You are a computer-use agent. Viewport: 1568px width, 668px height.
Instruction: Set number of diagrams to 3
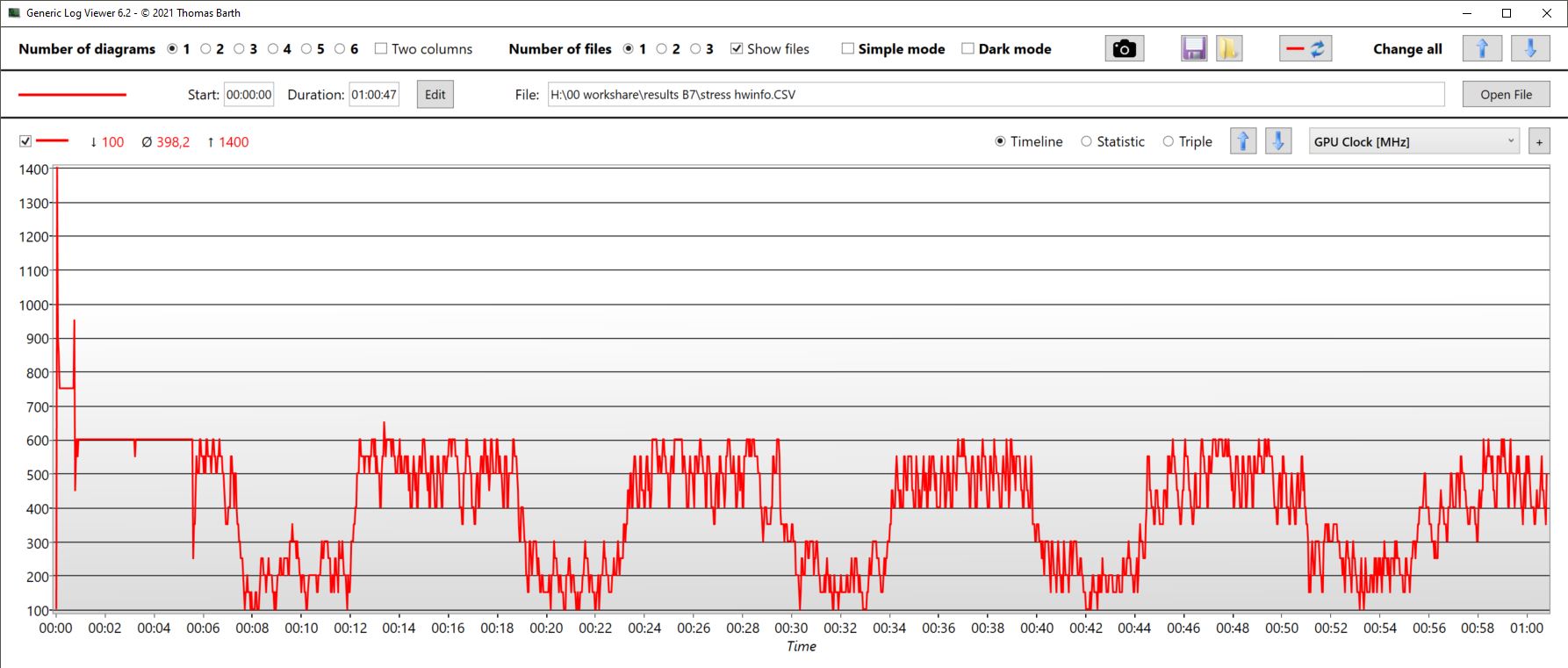[x=240, y=49]
